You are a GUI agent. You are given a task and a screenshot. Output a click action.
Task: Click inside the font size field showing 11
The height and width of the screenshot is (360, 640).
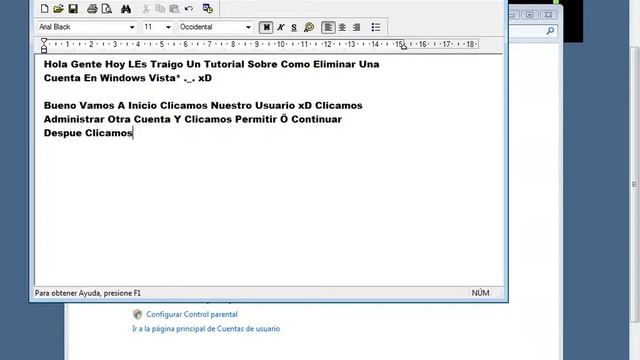153,27
